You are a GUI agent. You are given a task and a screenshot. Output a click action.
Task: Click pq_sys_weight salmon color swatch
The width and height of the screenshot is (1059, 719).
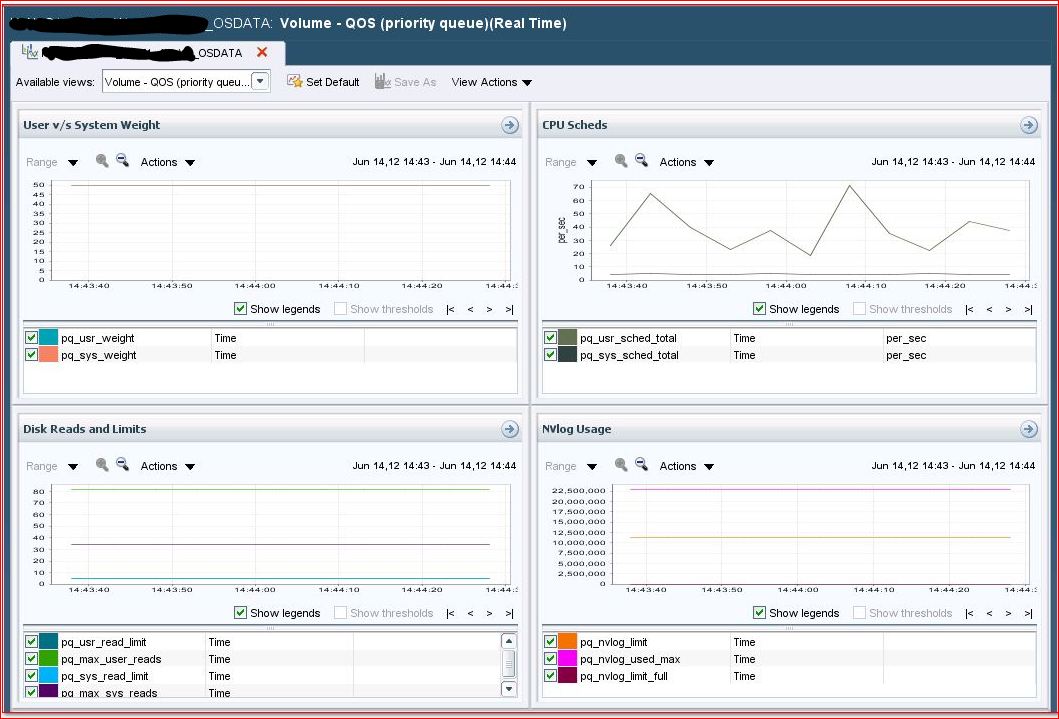click(x=49, y=355)
